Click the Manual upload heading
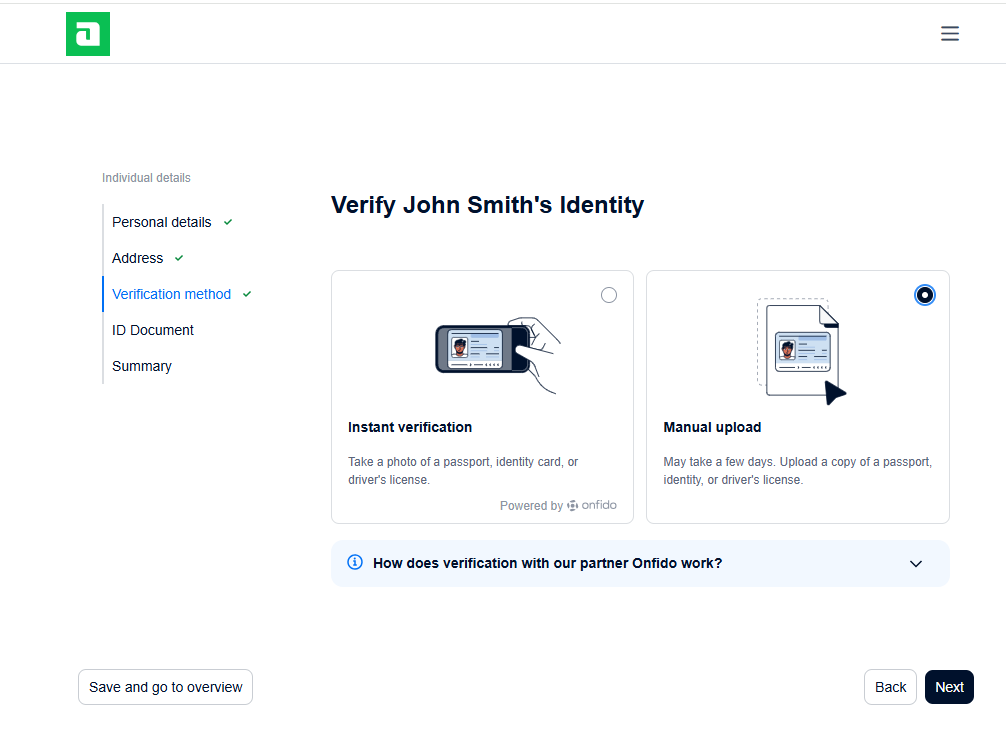The height and width of the screenshot is (747, 1006). (712, 427)
